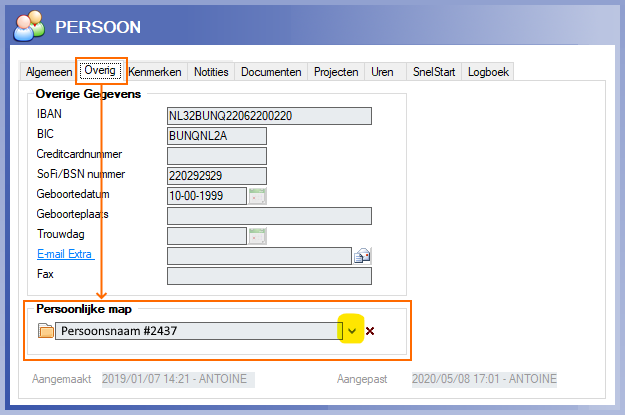
Task: Open the Documenten tab
Action: (x=271, y=72)
